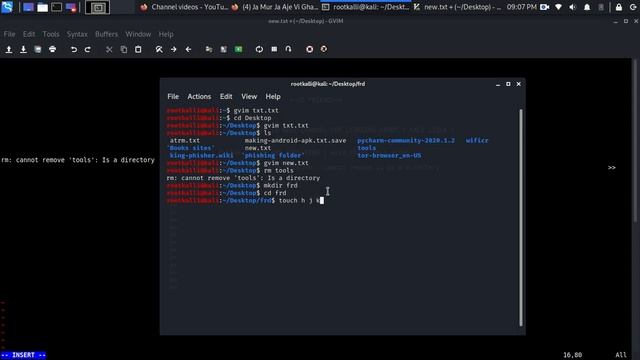Launch terminal emulator from the top panel
Image resolution: width=640 pixels, height=360 pixels.
pyautogui.click(x=57, y=7)
